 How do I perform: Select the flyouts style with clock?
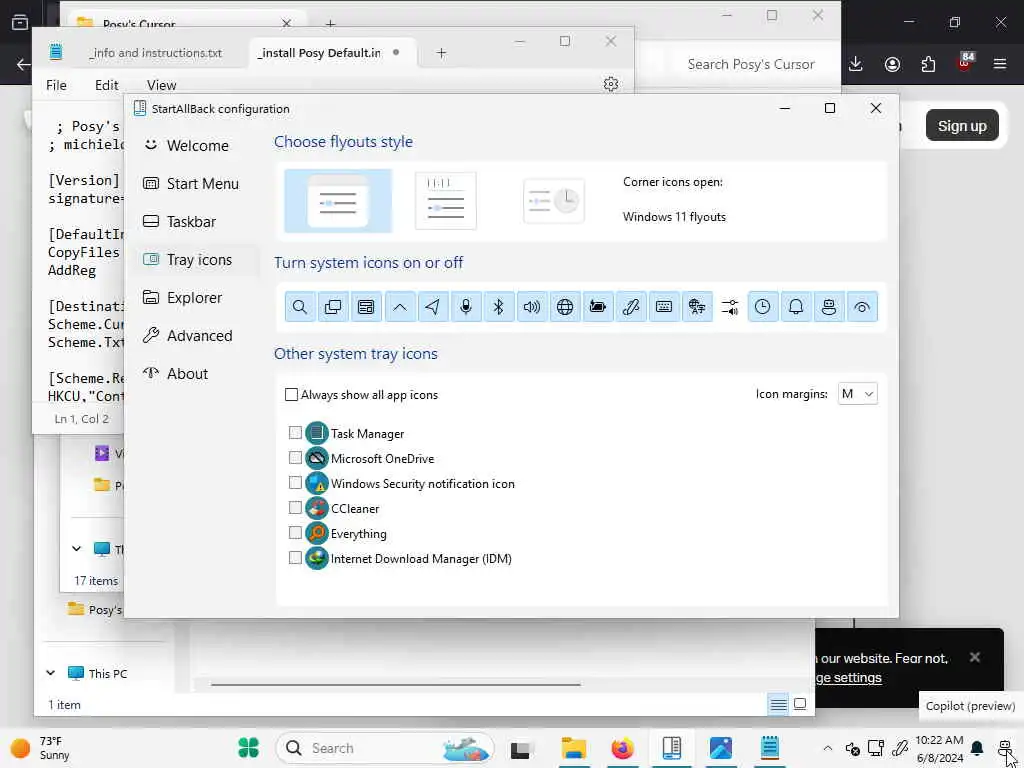(x=554, y=201)
